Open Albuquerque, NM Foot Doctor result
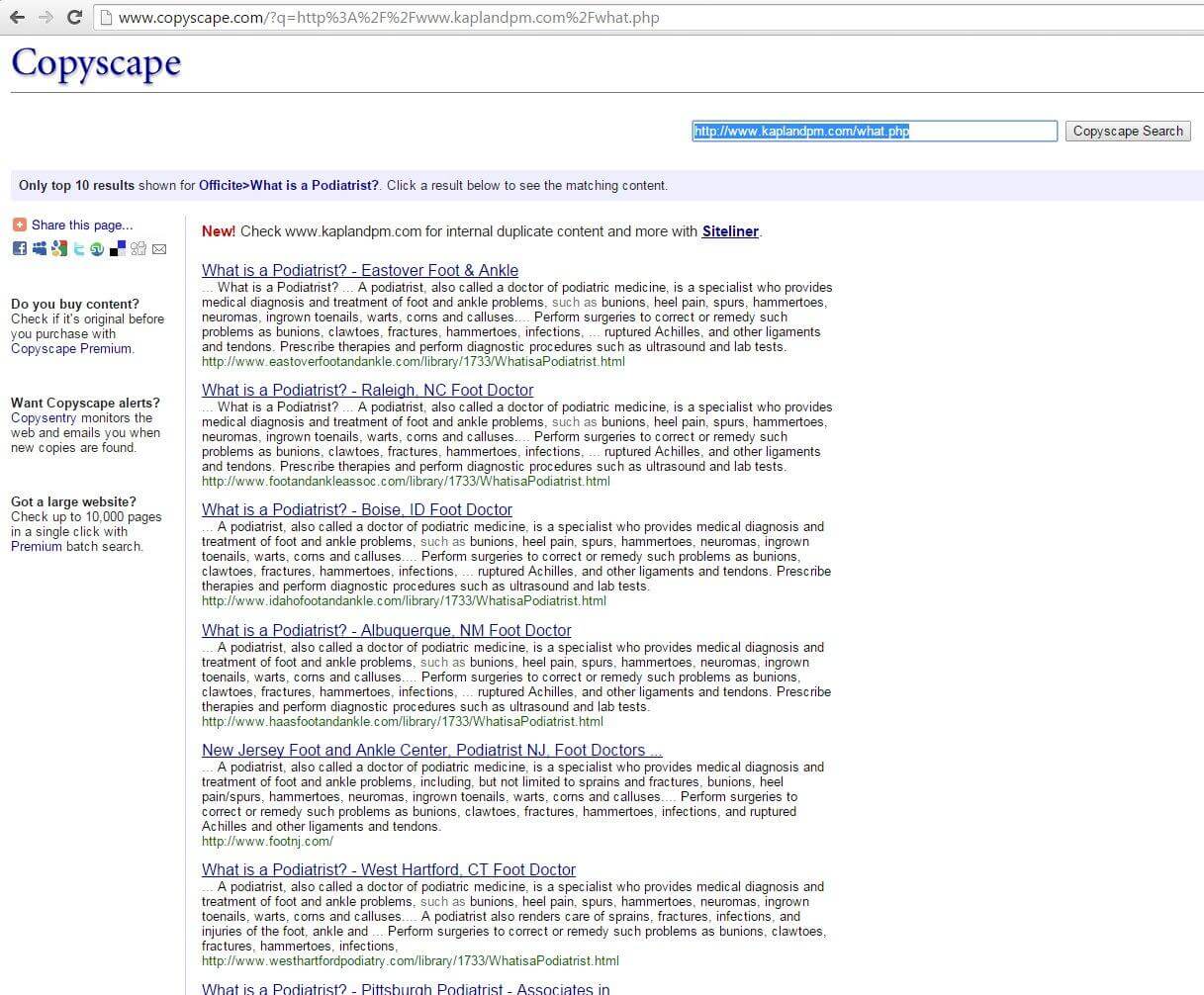Screen dimensions: 1204x995 (386, 630)
